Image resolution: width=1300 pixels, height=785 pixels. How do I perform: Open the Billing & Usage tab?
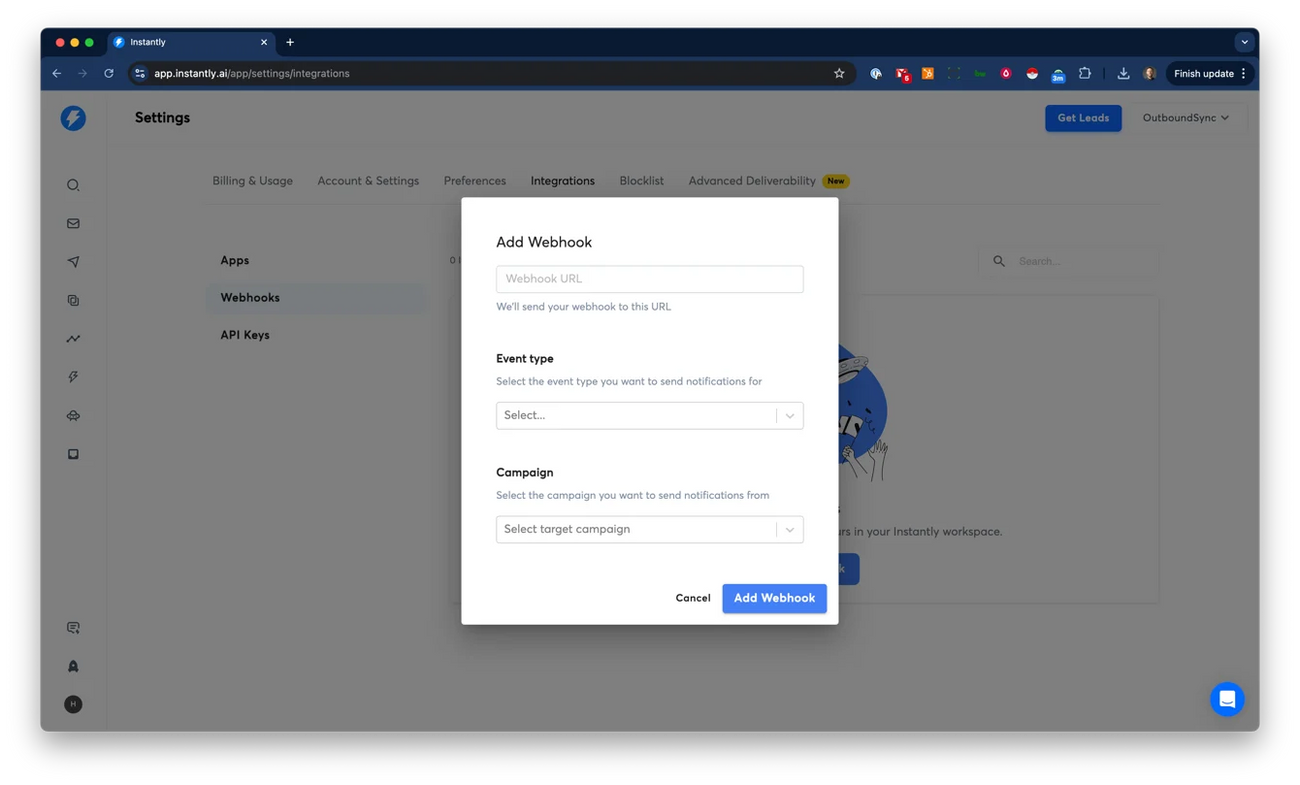(252, 181)
